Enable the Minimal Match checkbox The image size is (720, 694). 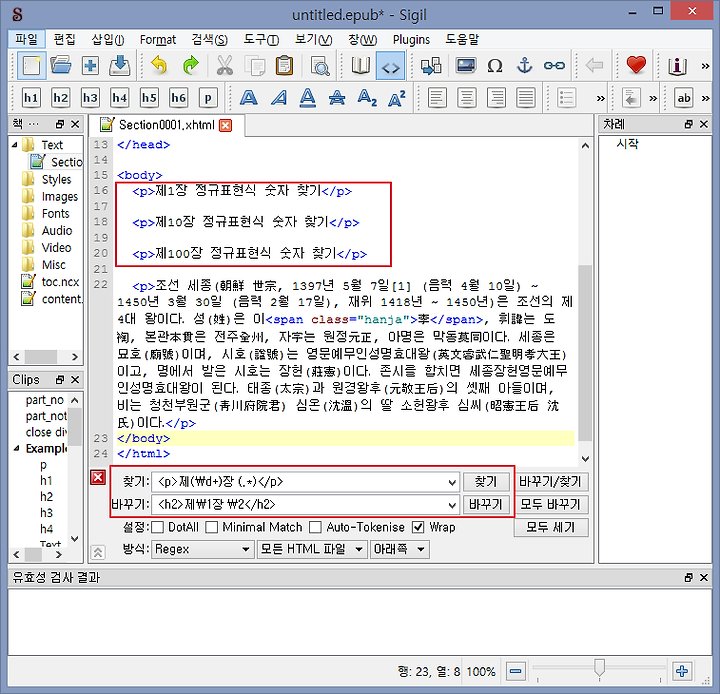(212, 527)
